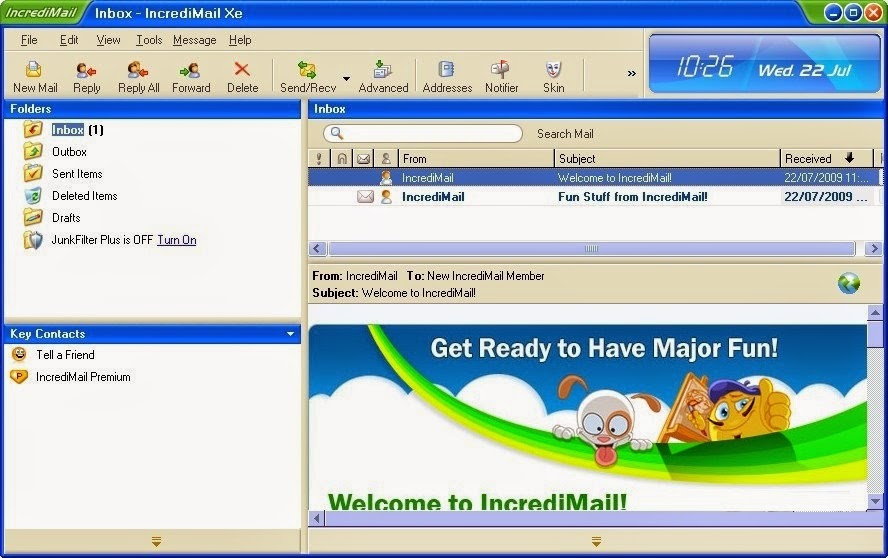Click the JunkFilter Plus shield icon
888x558 pixels.
click(33, 240)
